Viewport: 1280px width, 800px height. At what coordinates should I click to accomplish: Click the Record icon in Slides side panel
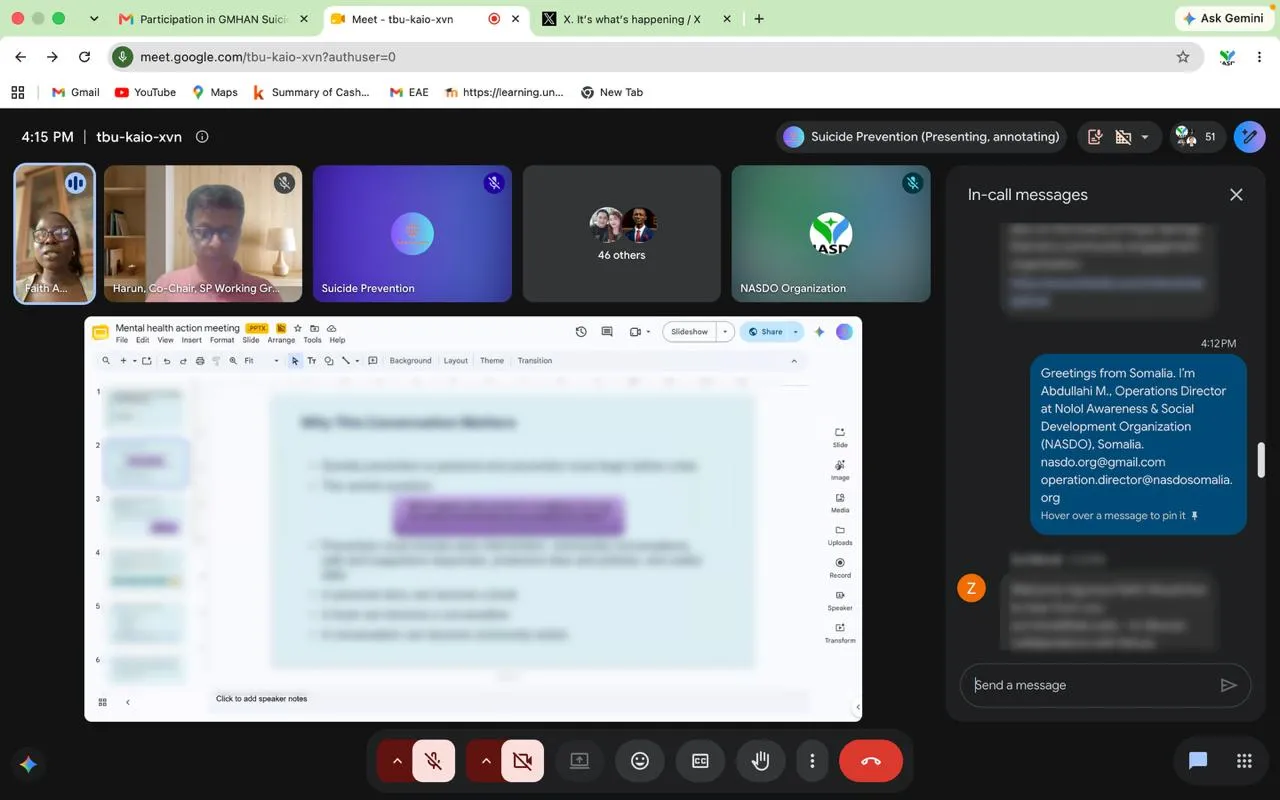(x=840, y=567)
